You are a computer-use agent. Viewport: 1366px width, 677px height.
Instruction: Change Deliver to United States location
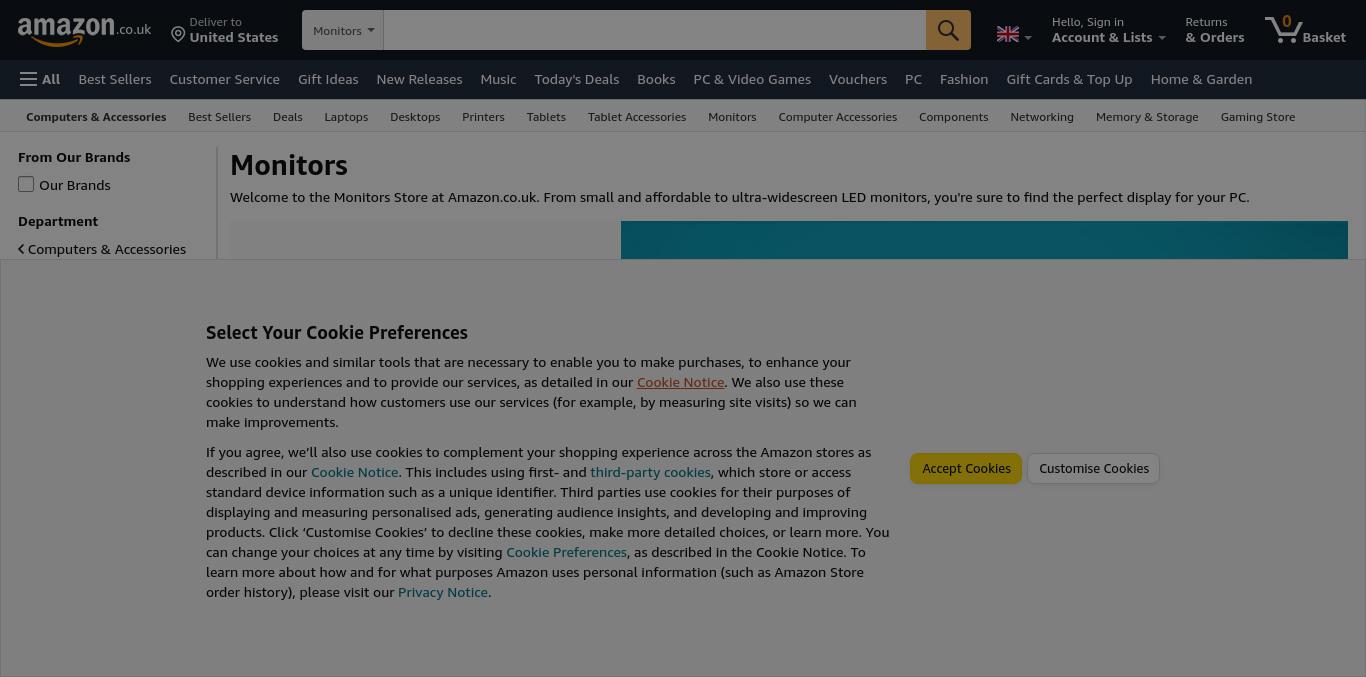click(x=225, y=30)
